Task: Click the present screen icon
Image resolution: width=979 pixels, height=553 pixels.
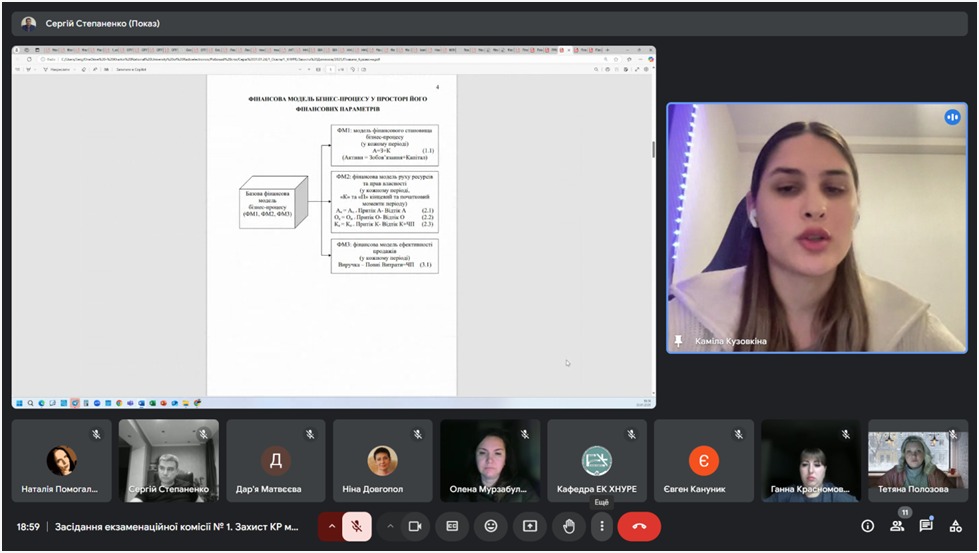Action: pyautogui.click(x=530, y=526)
